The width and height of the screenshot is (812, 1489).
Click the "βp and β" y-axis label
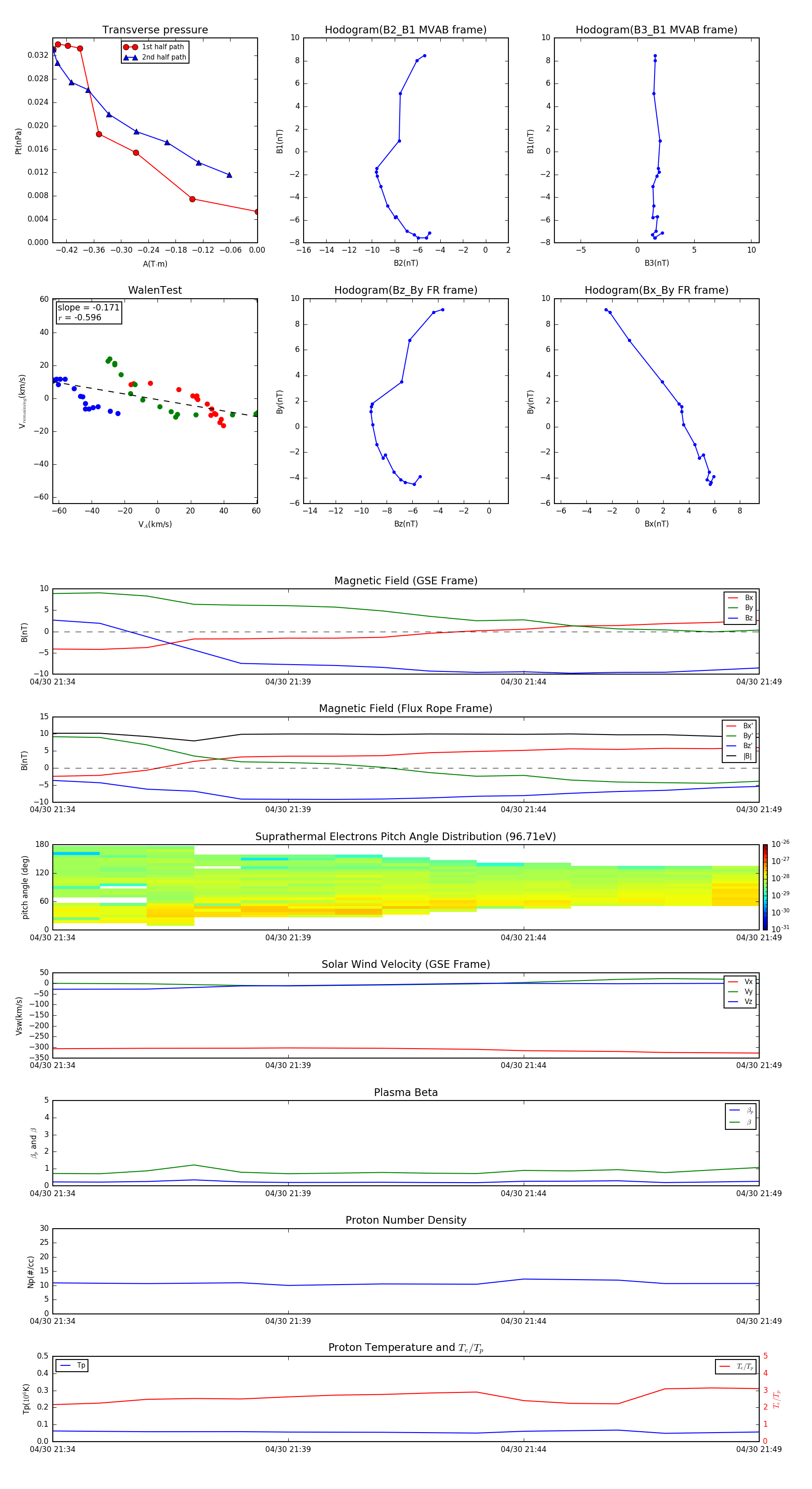(x=33, y=1143)
